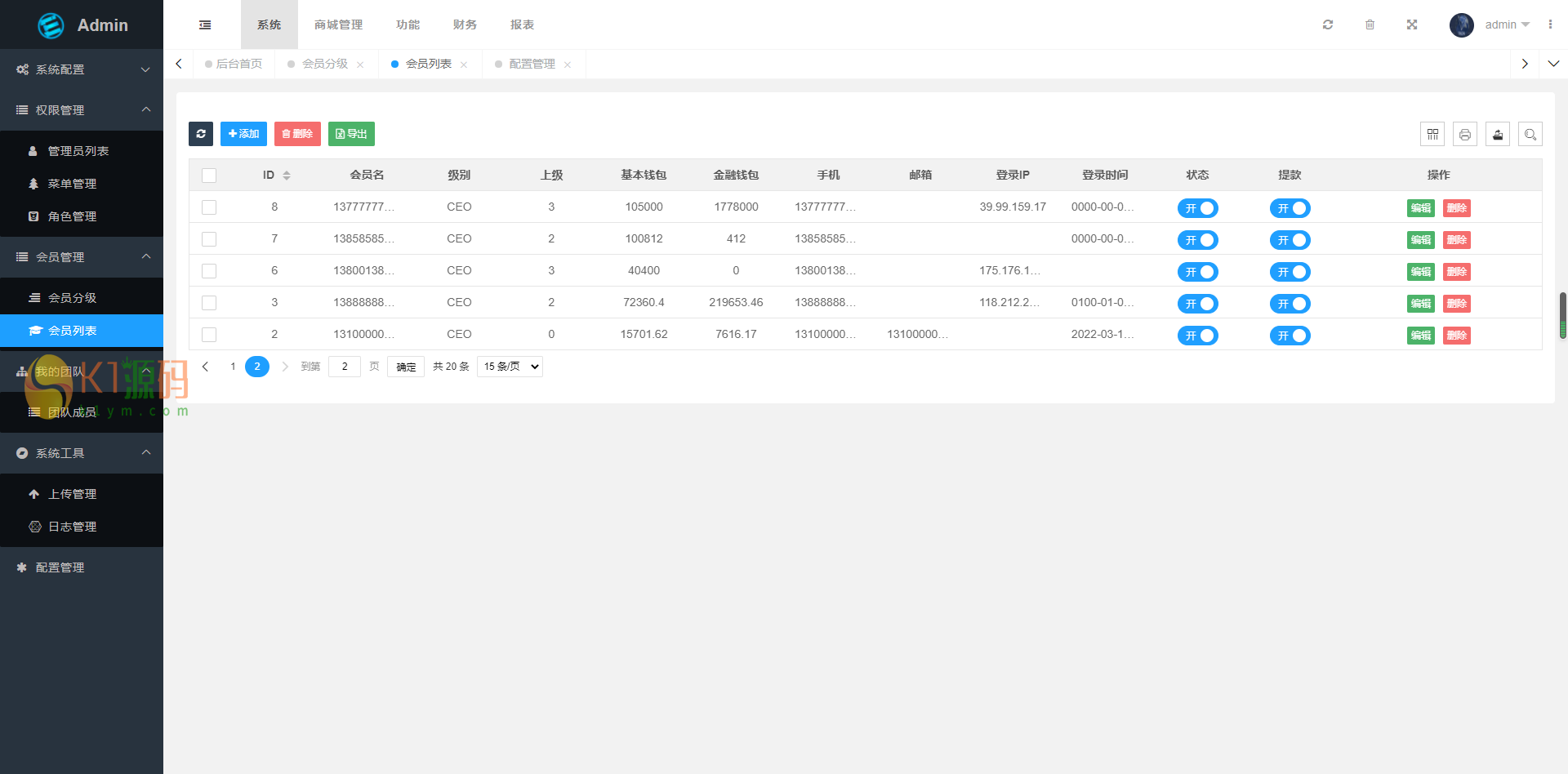Switch to the 配置管理 tab
The width and height of the screenshot is (1568, 774).
[532, 64]
